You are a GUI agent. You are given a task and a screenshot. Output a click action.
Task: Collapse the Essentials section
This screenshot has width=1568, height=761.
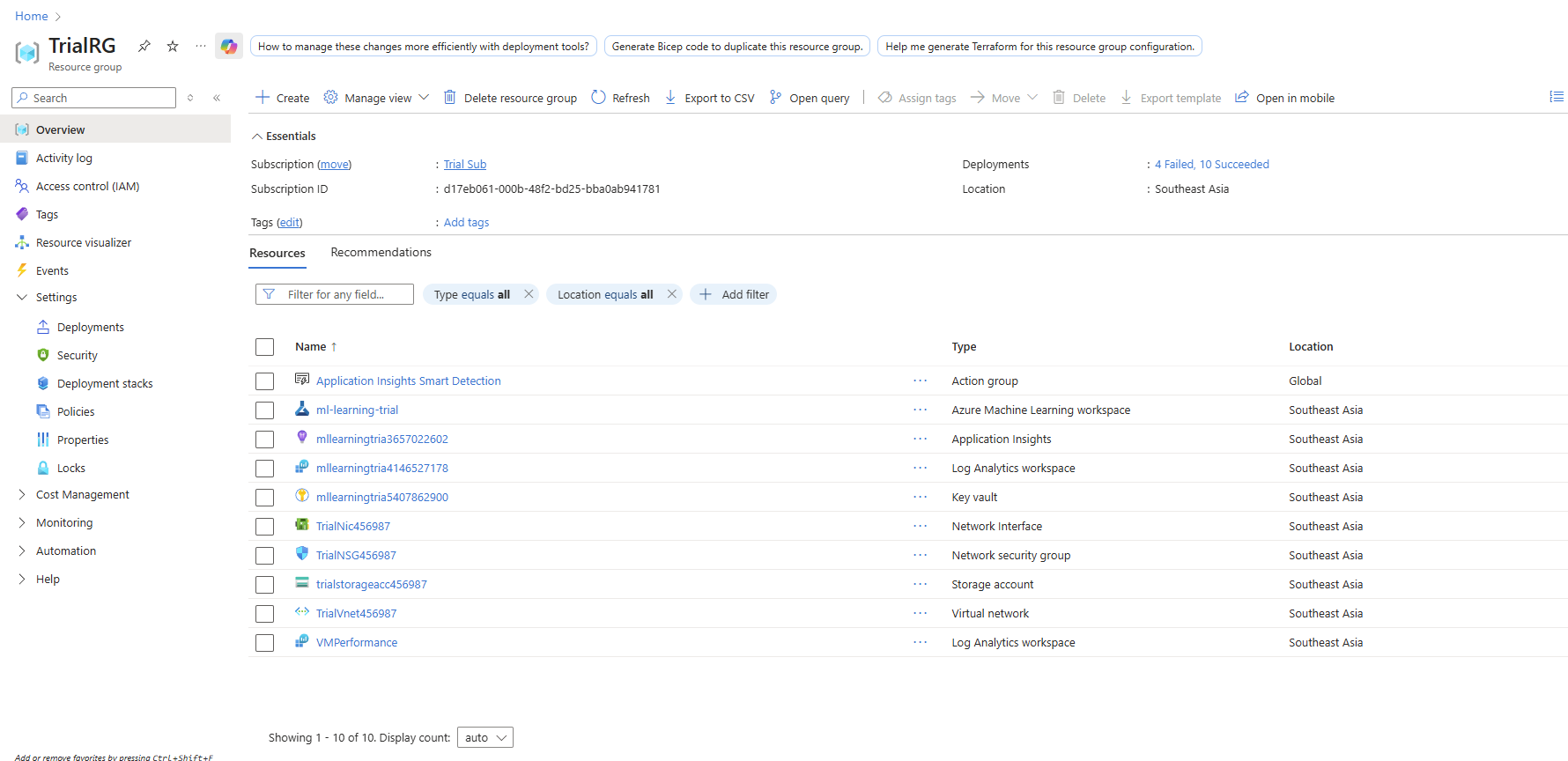pos(257,137)
